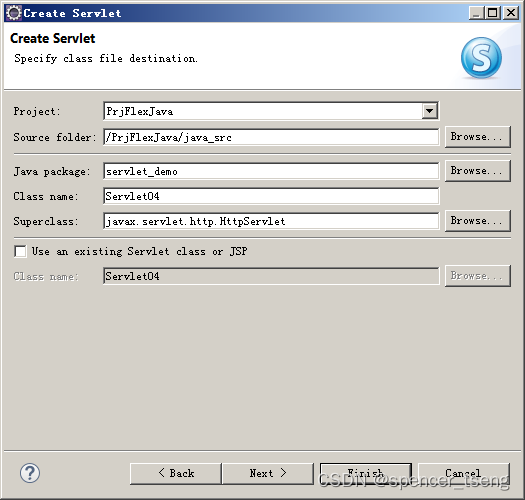525x500 pixels.
Task: Click the Project combo box PrjFlexJava
Action: [271, 111]
